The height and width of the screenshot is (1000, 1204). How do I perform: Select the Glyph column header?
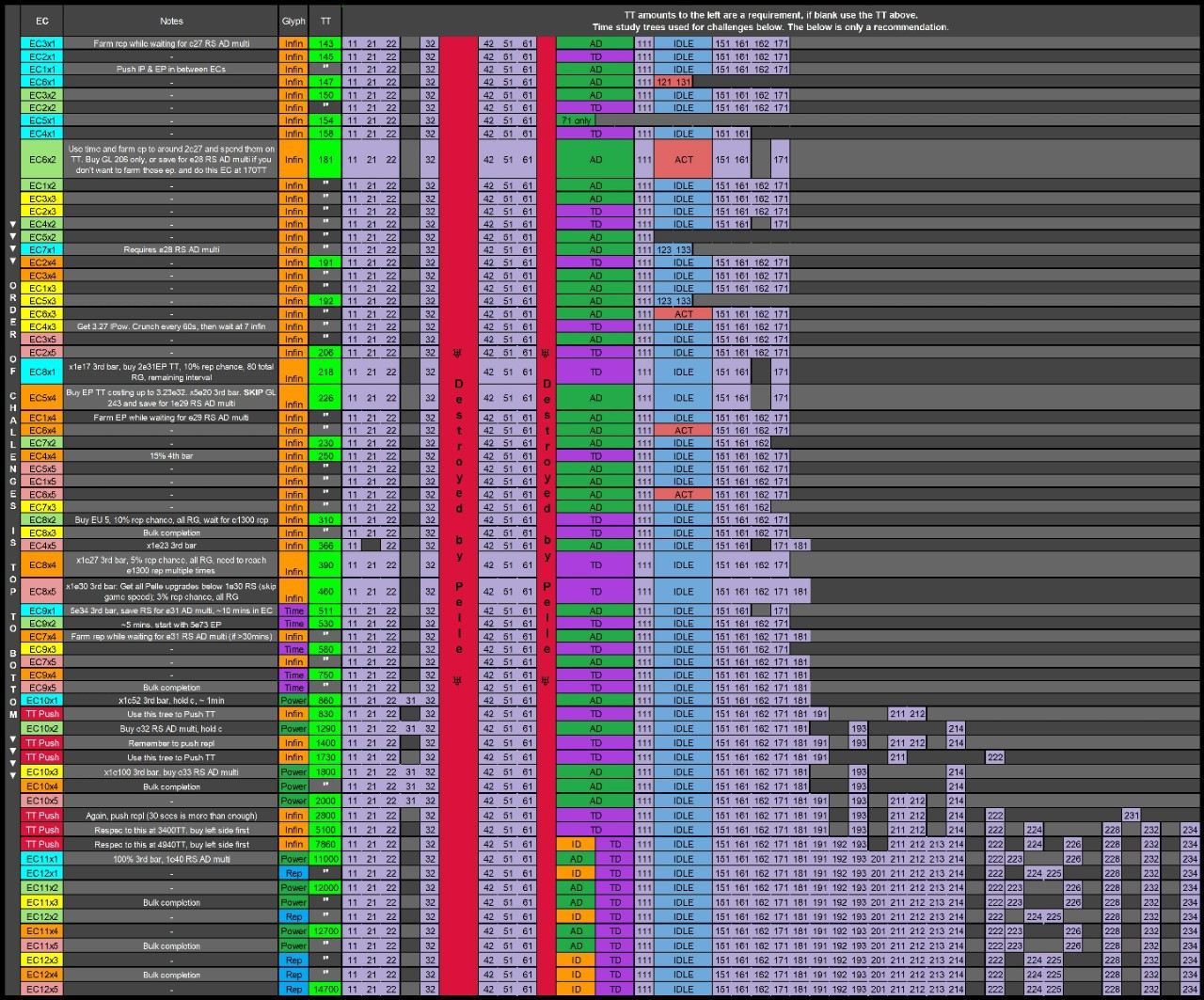(293, 21)
